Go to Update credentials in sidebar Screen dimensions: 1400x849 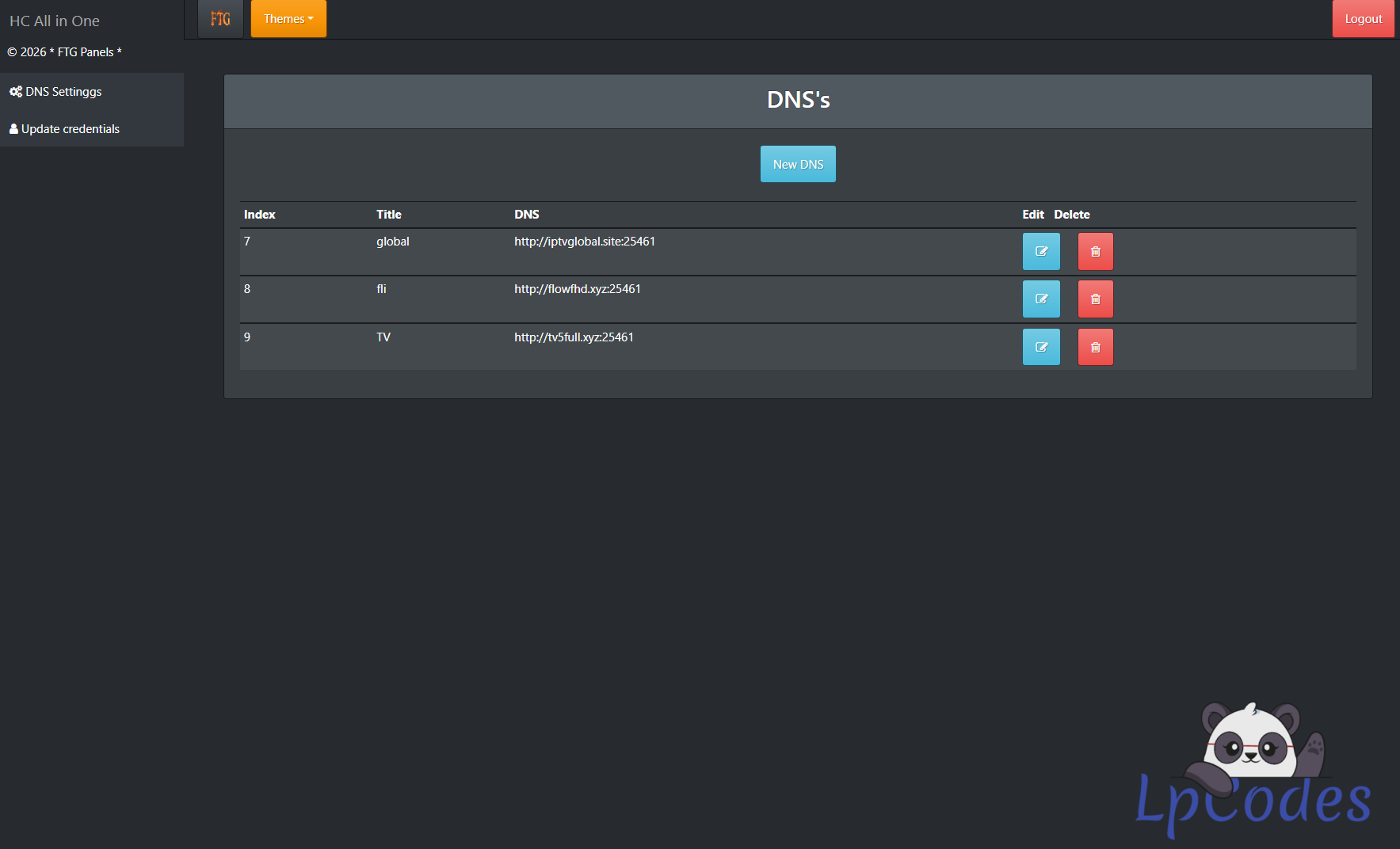pos(70,129)
